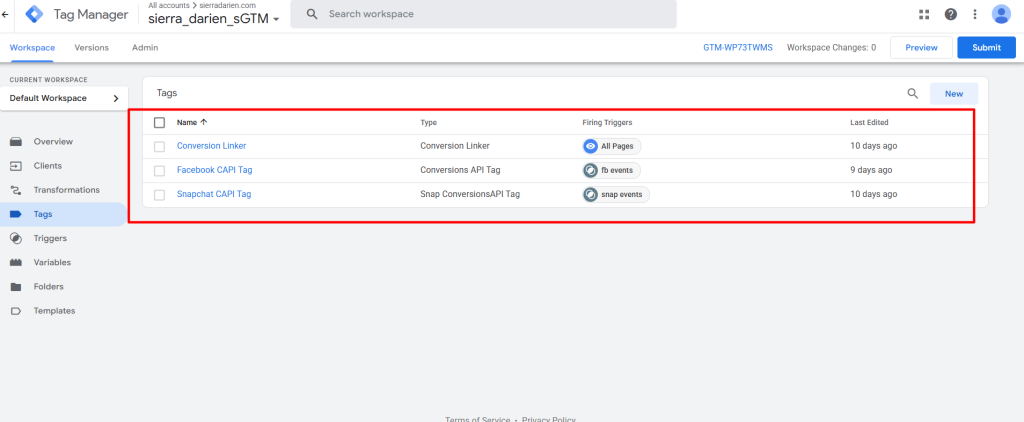1024x422 pixels.
Task: Open the help question mark icon
Action: click(950, 14)
